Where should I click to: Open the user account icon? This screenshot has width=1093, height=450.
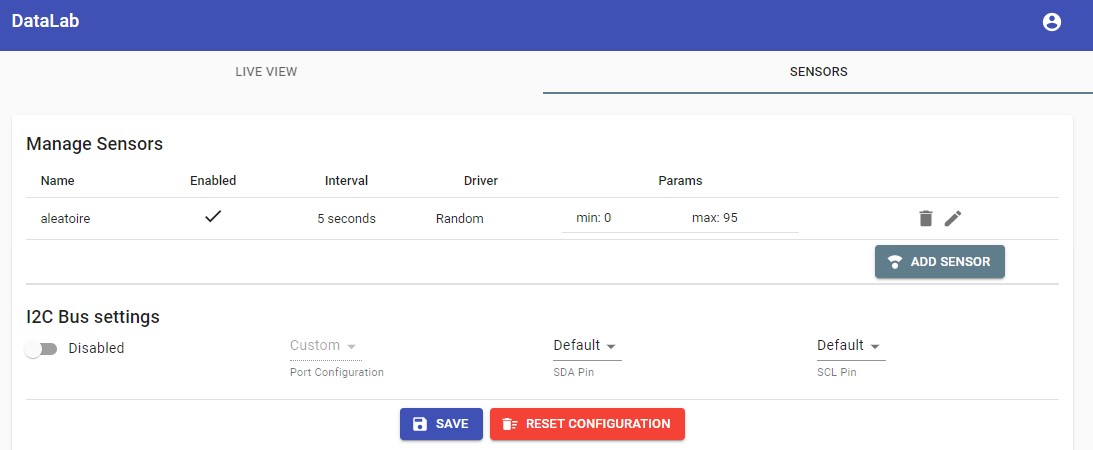coord(1051,22)
